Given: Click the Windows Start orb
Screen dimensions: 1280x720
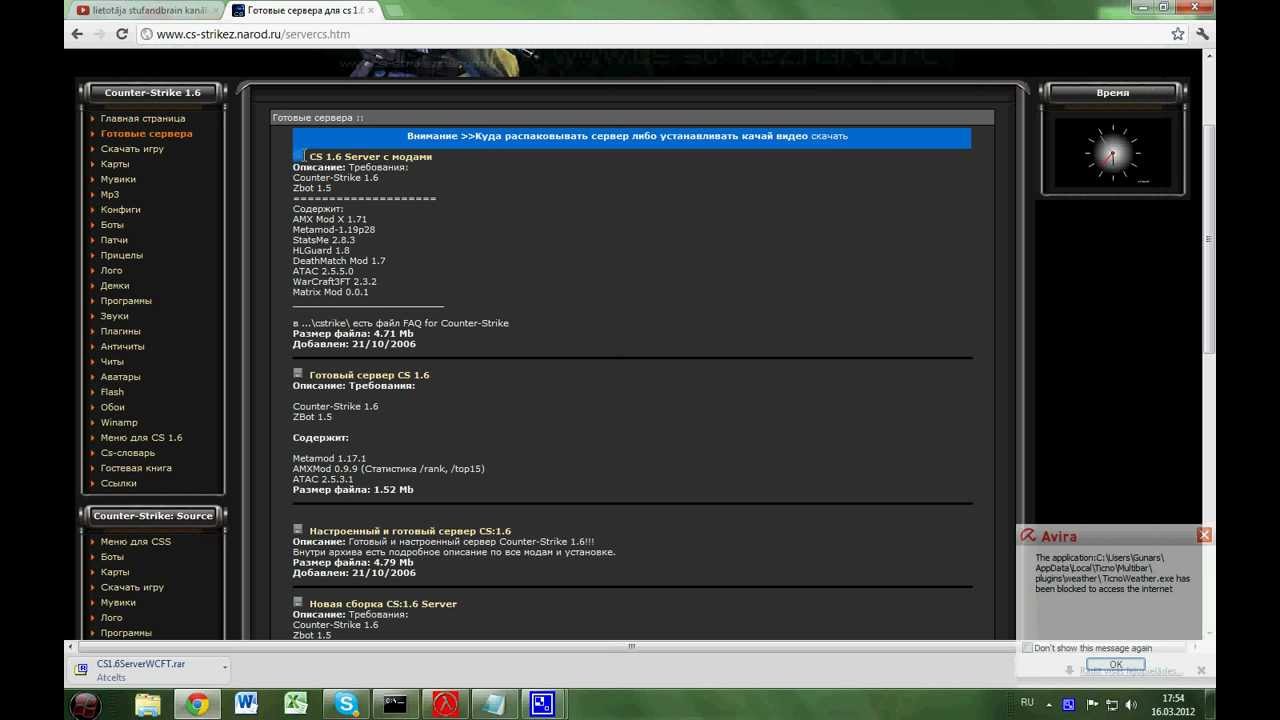Looking at the screenshot, I should [x=87, y=705].
